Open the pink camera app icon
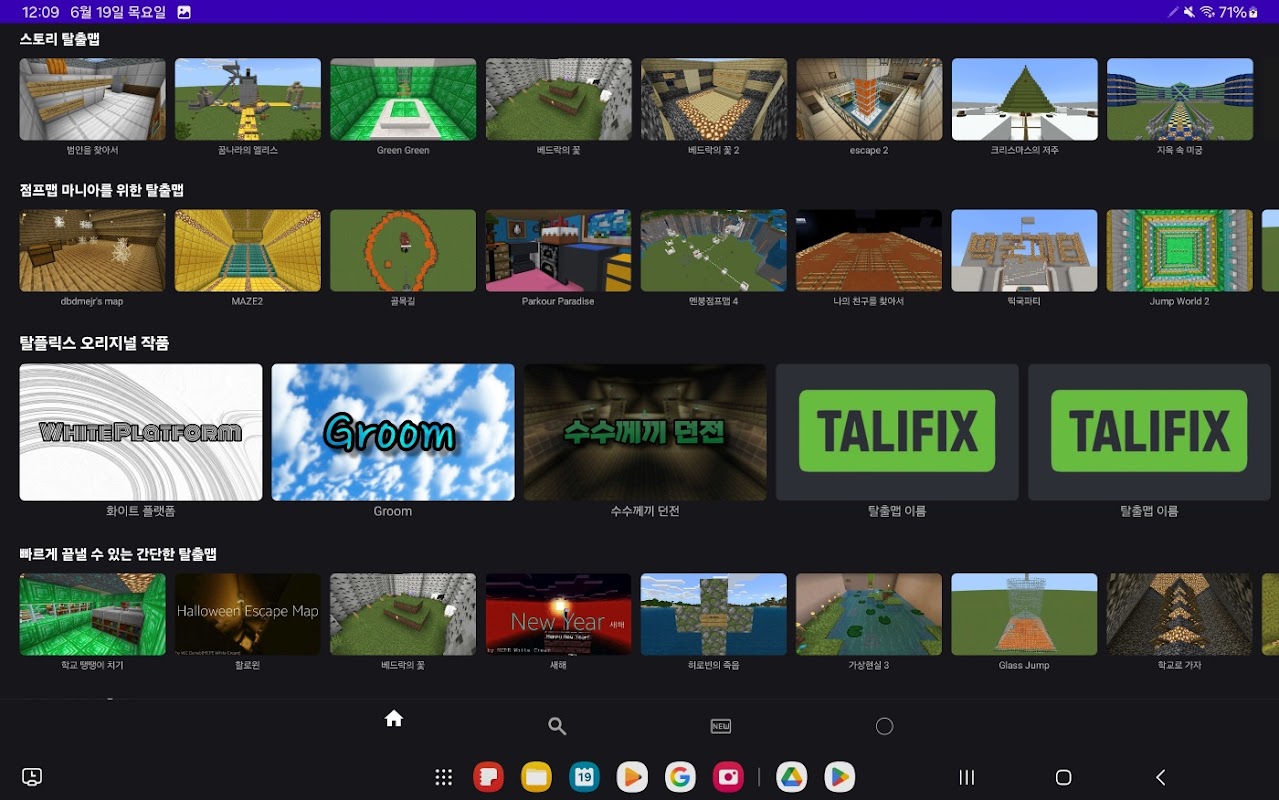The height and width of the screenshot is (800, 1279). (728, 777)
